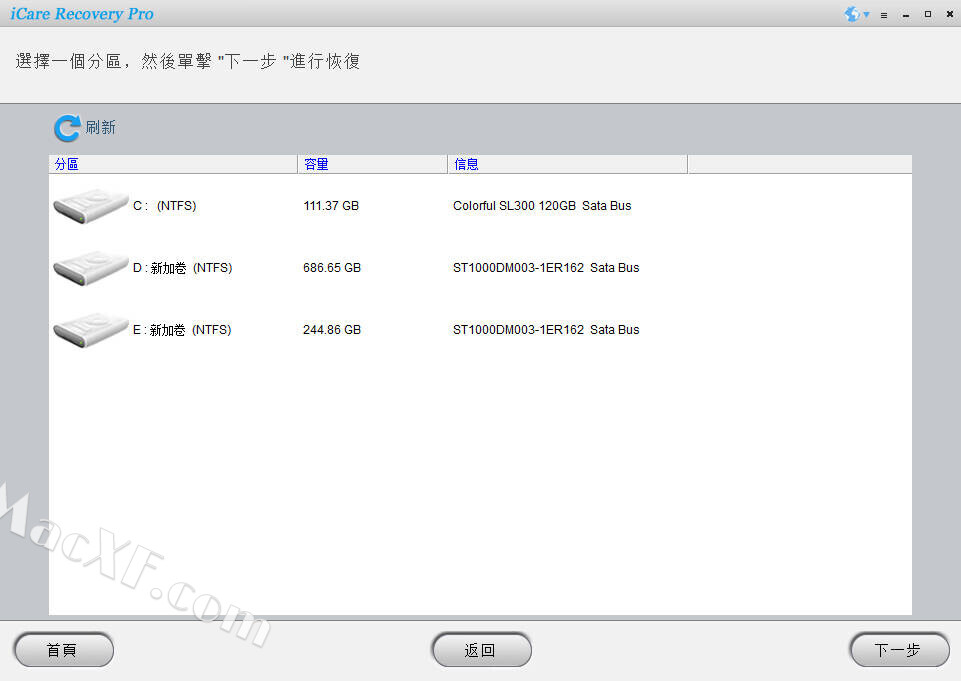
Task: Click the 刷新 refresh label
Action: pyautogui.click(x=101, y=128)
